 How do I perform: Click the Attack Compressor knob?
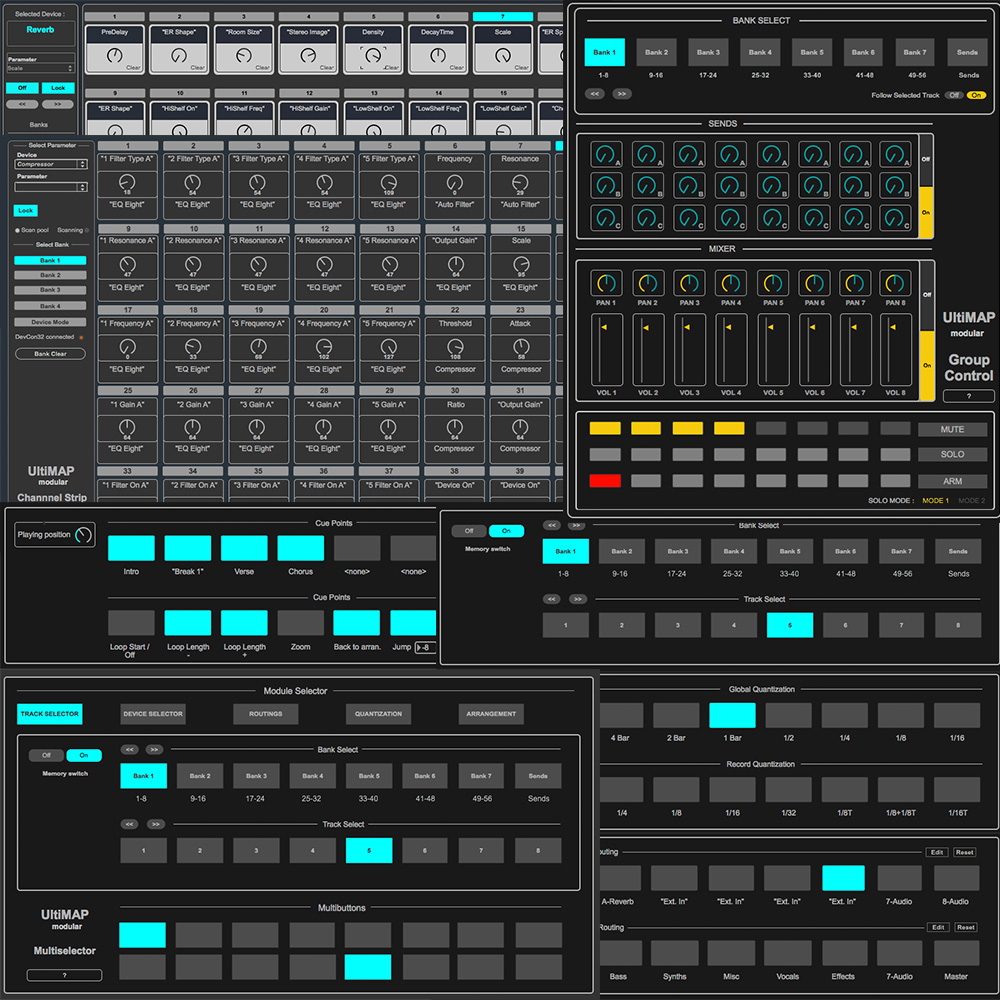coord(520,347)
